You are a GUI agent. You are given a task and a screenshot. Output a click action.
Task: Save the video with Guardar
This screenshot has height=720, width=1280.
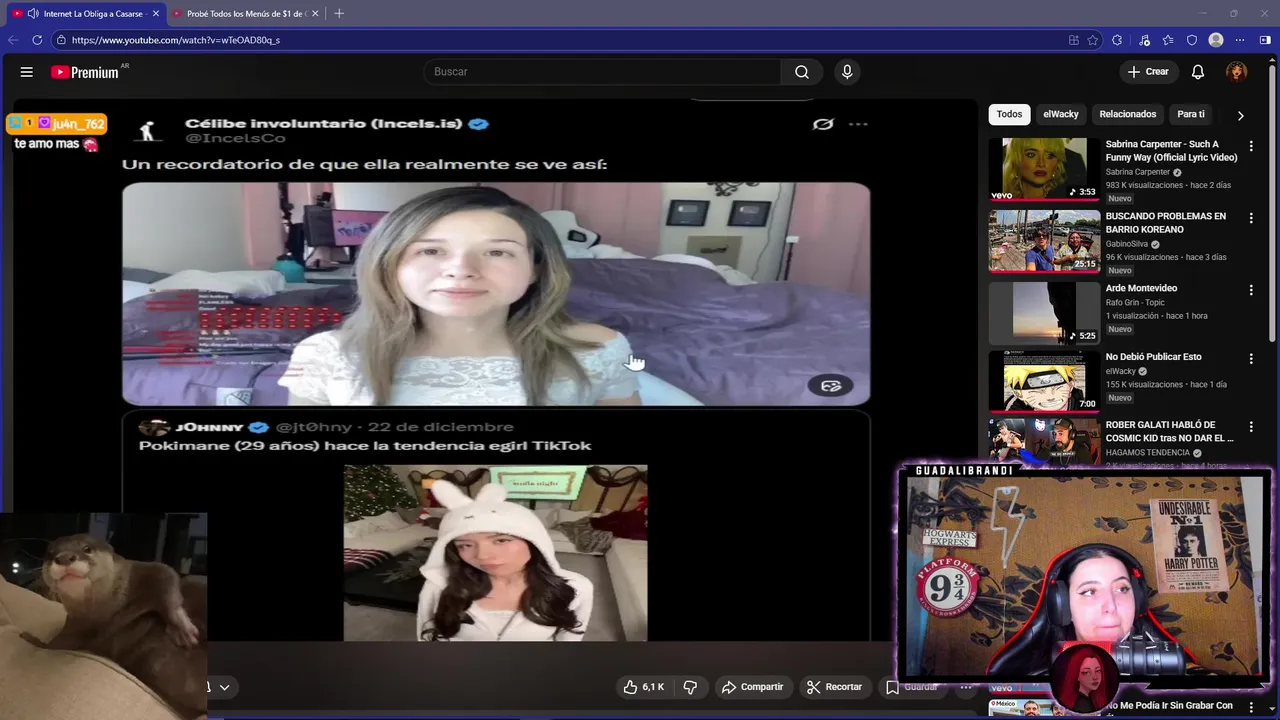pyautogui.click(x=911, y=687)
